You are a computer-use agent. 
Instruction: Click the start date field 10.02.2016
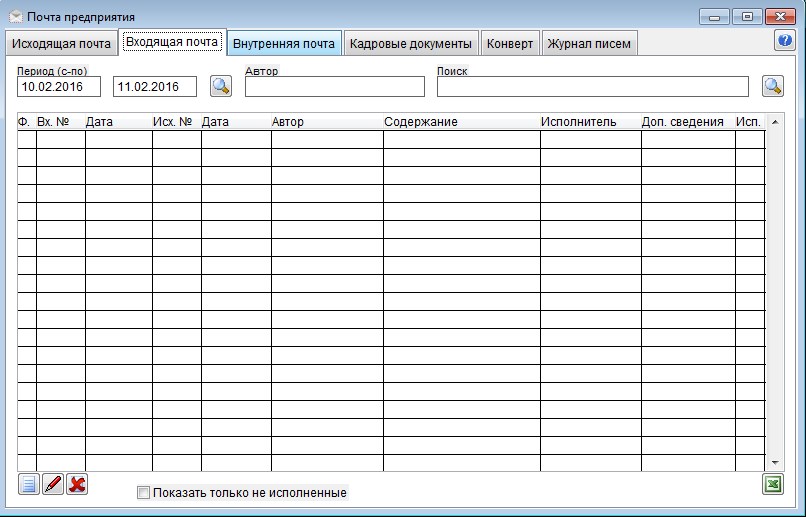click(59, 86)
